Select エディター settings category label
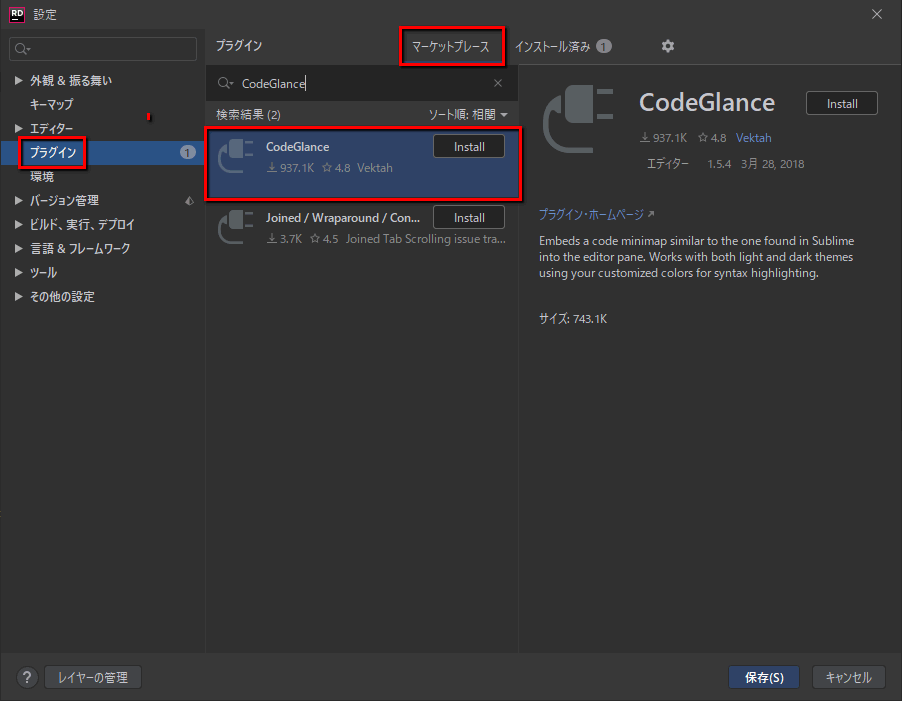The width and height of the screenshot is (902, 701). (x=51, y=128)
